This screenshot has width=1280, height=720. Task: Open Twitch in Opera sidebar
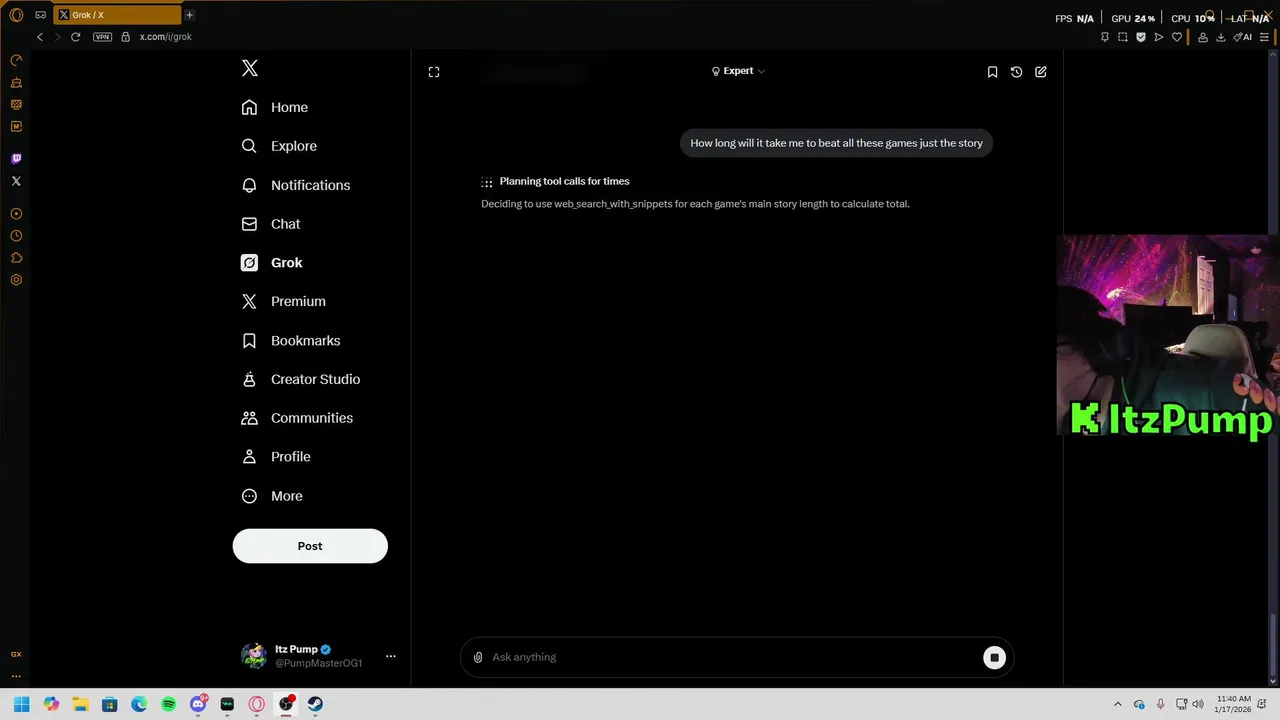(16, 159)
